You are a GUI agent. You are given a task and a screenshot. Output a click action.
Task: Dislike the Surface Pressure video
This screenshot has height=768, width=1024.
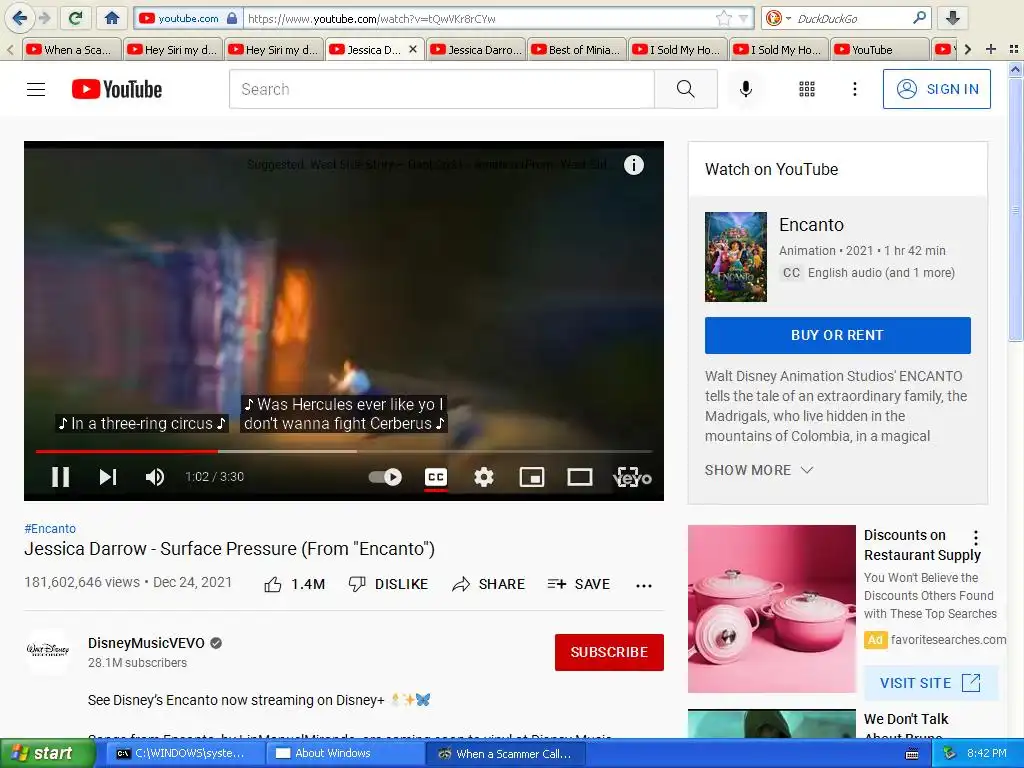[x=389, y=584]
